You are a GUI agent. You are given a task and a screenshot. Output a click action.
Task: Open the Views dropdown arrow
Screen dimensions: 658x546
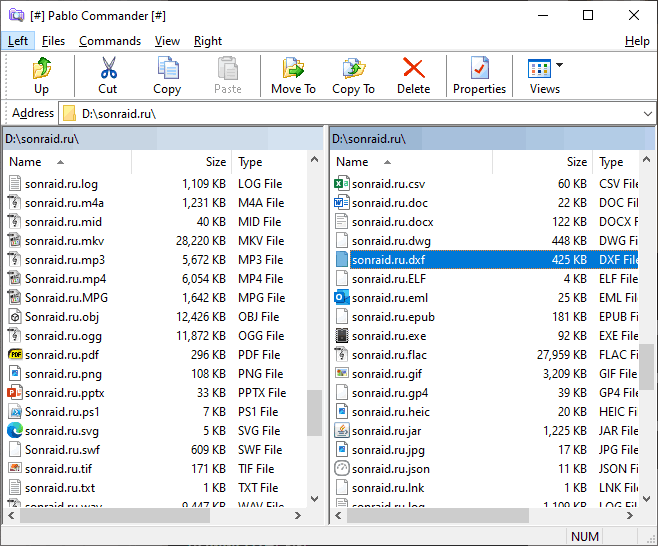pos(559,65)
